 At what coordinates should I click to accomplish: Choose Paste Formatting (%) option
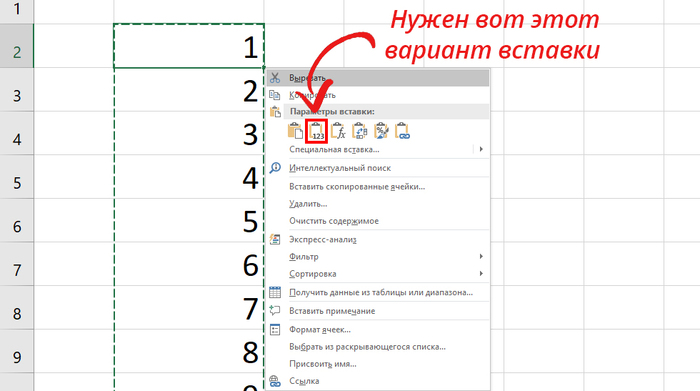click(x=381, y=131)
